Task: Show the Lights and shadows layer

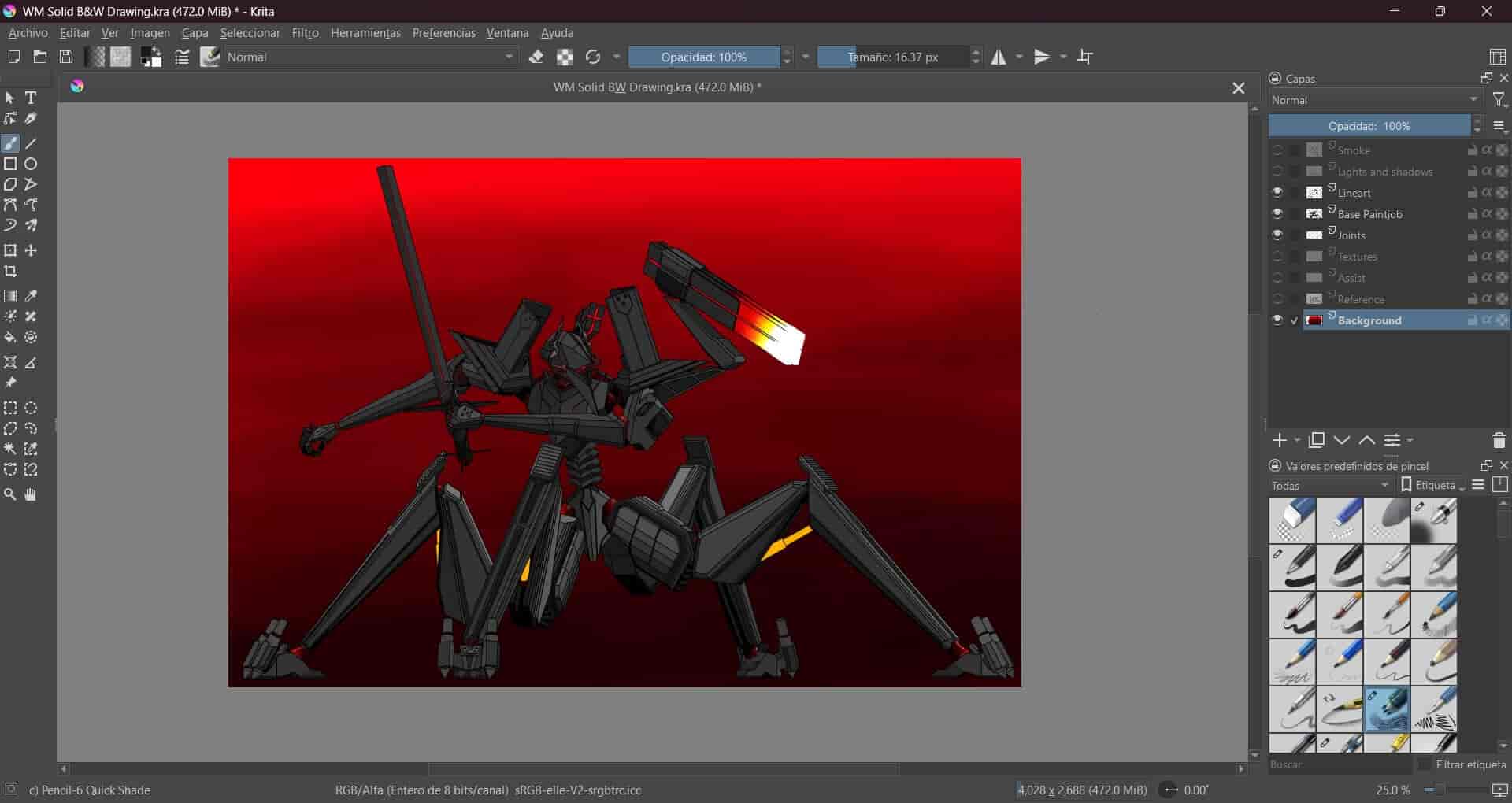Action: [x=1277, y=172]
